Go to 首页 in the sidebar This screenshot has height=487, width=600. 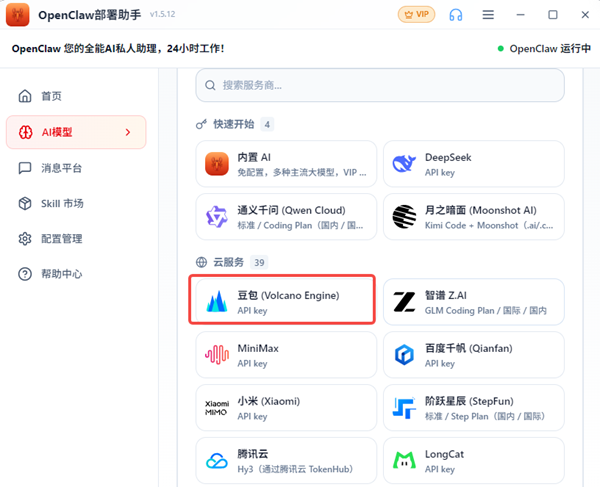(x=76, y=96)
